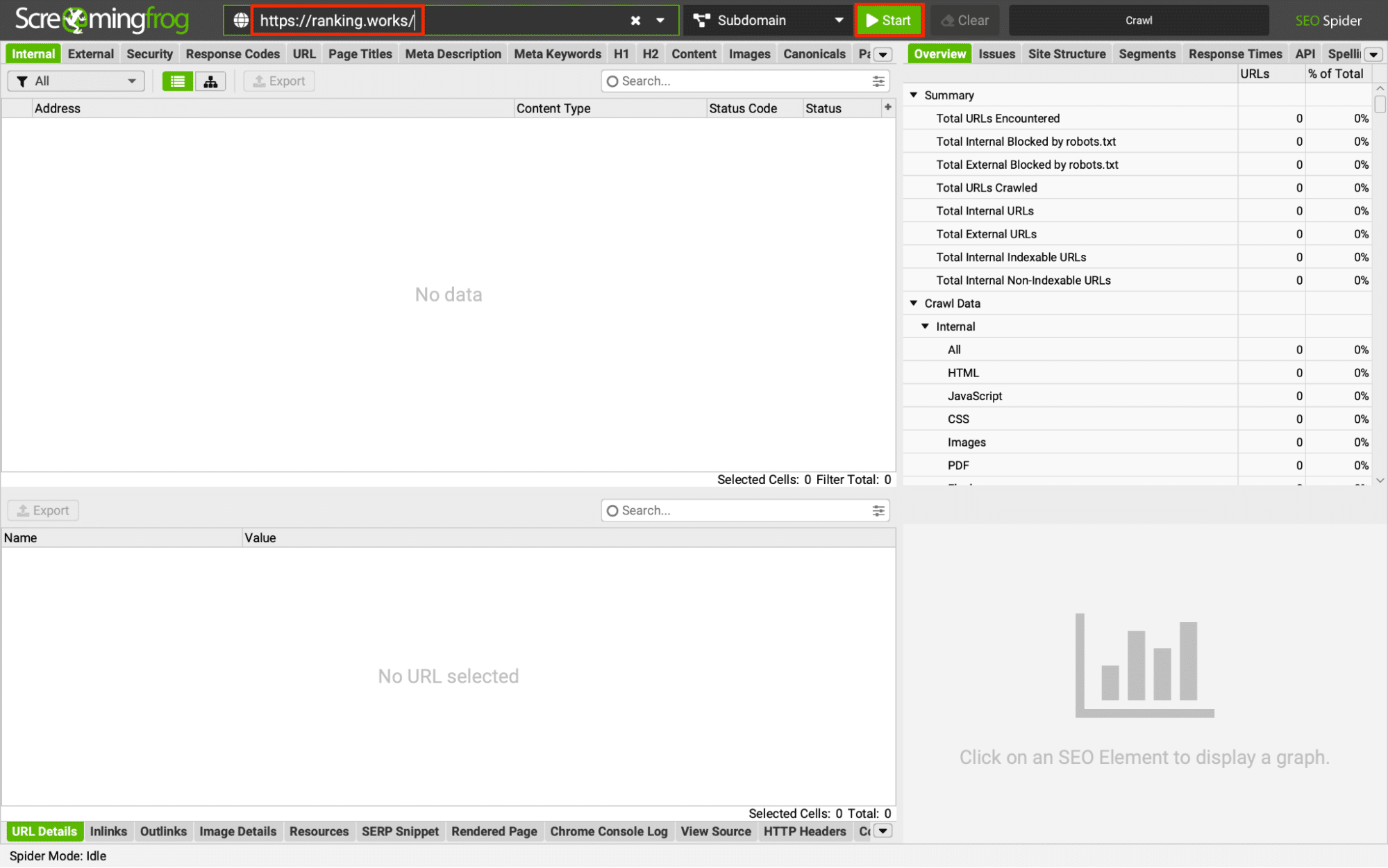This screenshot has height=868, width=1388.
Task: Clear the URL field with the X icon
Action: coord(635,20)
